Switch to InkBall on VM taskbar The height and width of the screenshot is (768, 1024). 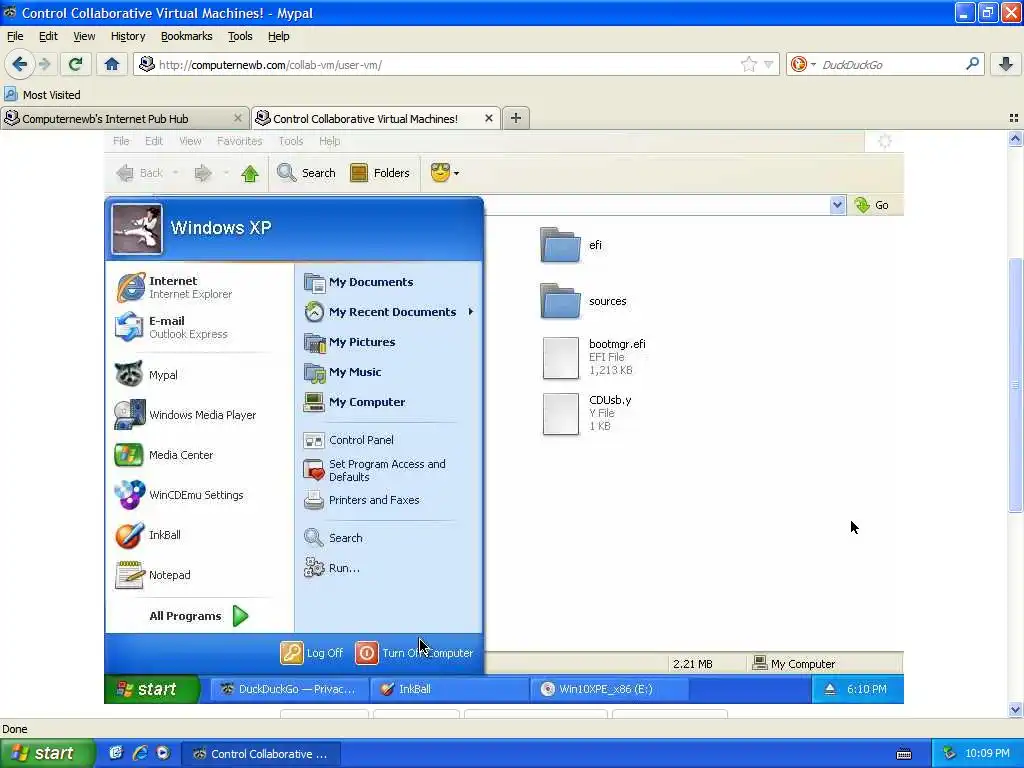(449, 689)
